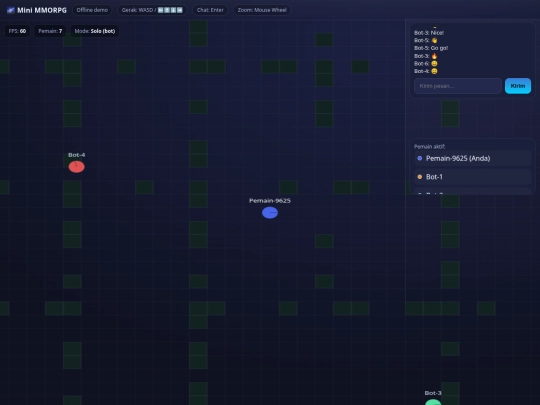Click the orange dot beside Bot-1
The height and width of the screenshot is (405, 540).
(x=419, y=177)
